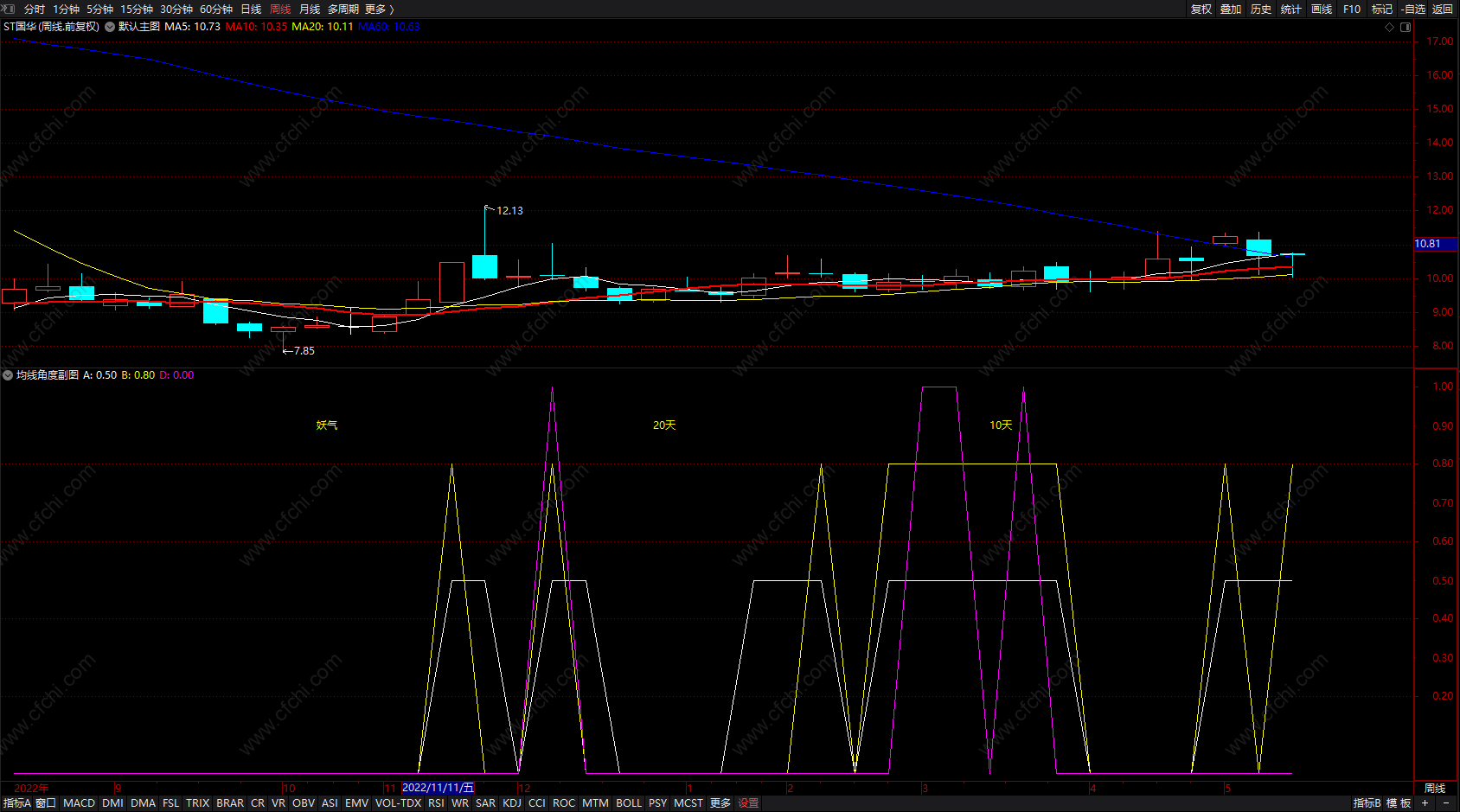Click the 复权 adjustment button
The height and width of the screenshot is (812, 1460).
point(1201,10)
